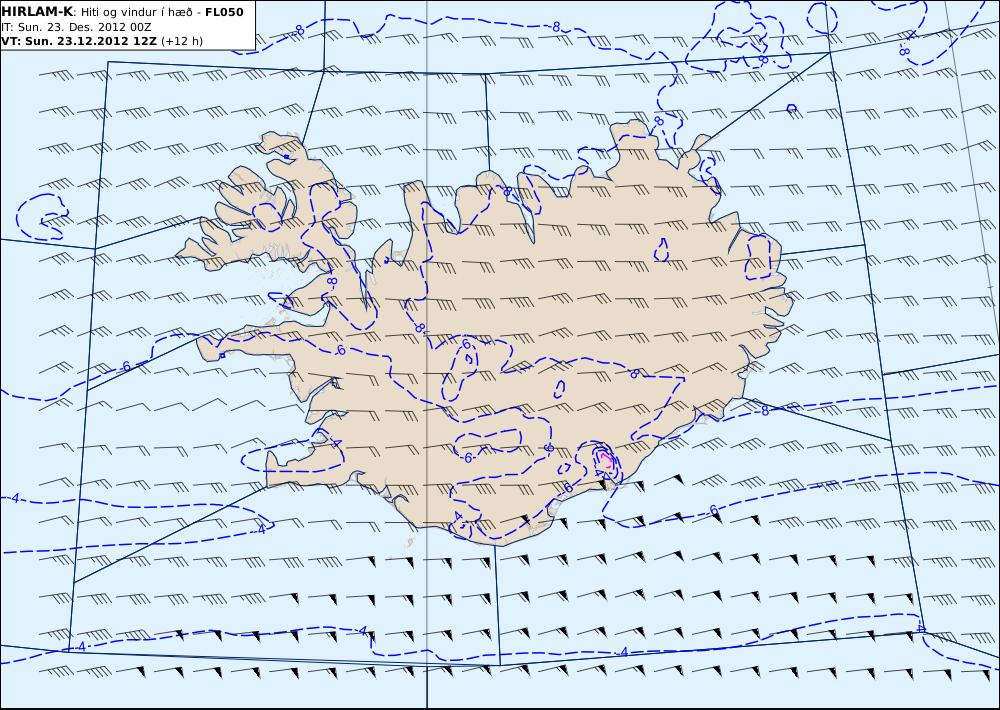Viewport: 1000px width, 710px height.
Task: Click the "HIRLAM-K" model name text
Action: tap(38, 12)
